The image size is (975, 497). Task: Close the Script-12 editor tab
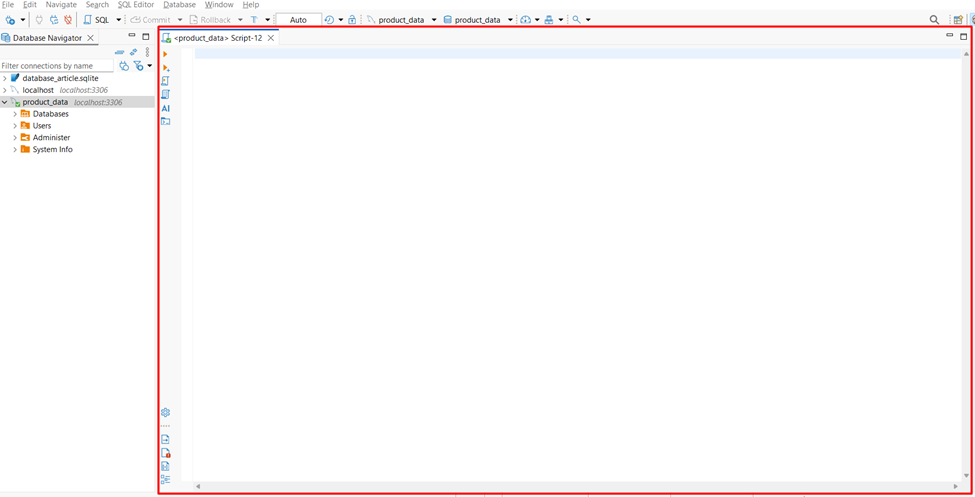pyautogui.click(x=270, y=38)
